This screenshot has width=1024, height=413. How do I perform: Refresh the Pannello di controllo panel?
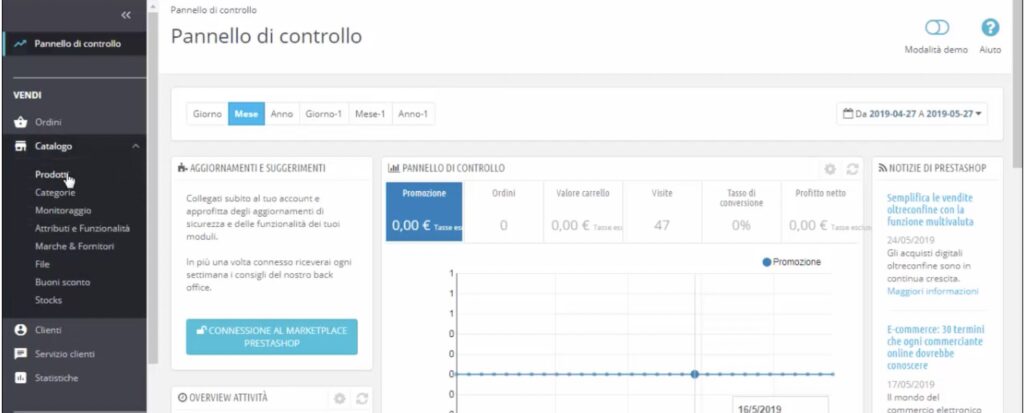pos(852,169)
